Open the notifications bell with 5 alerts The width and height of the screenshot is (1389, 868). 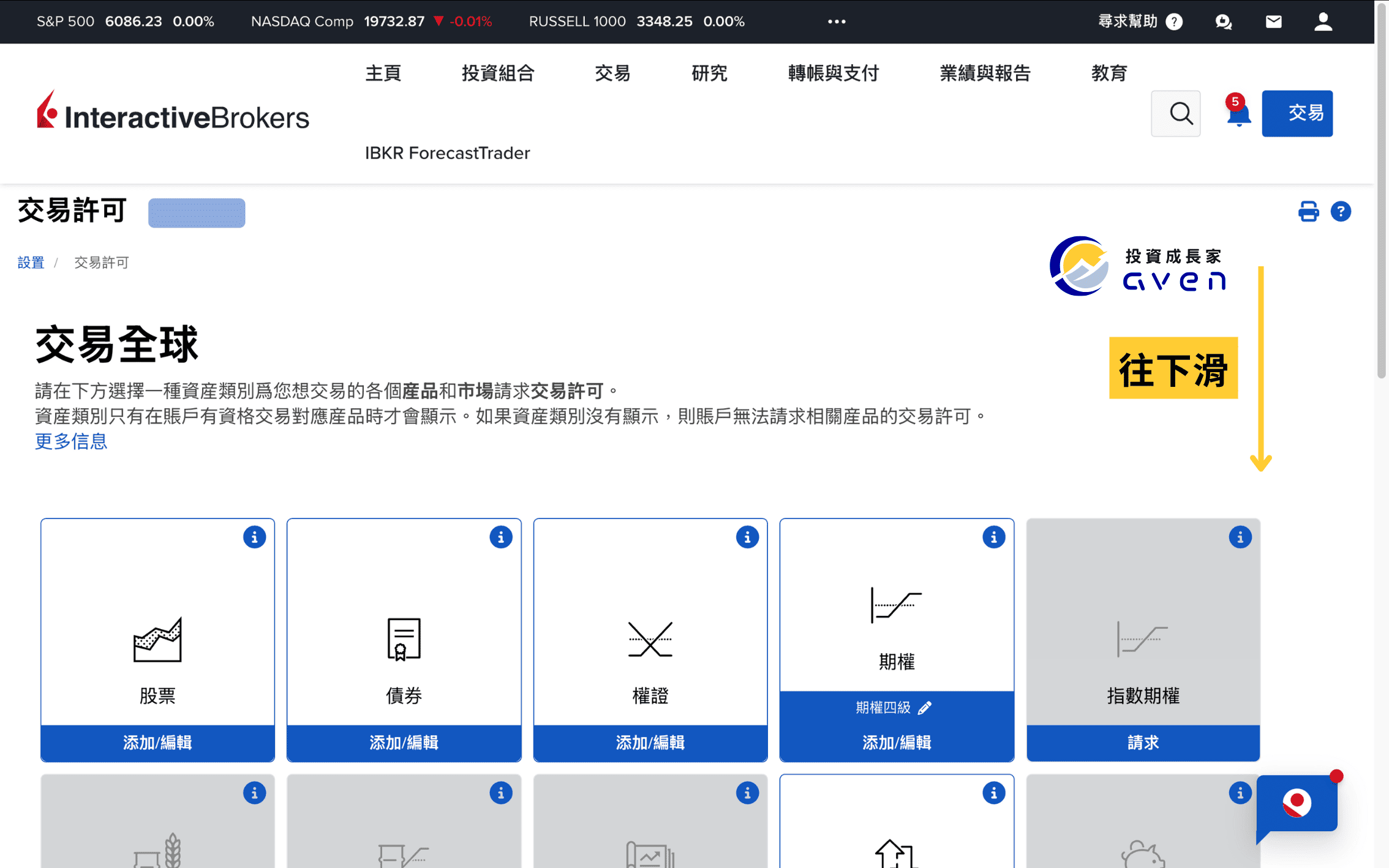(x=1238, y=116)
